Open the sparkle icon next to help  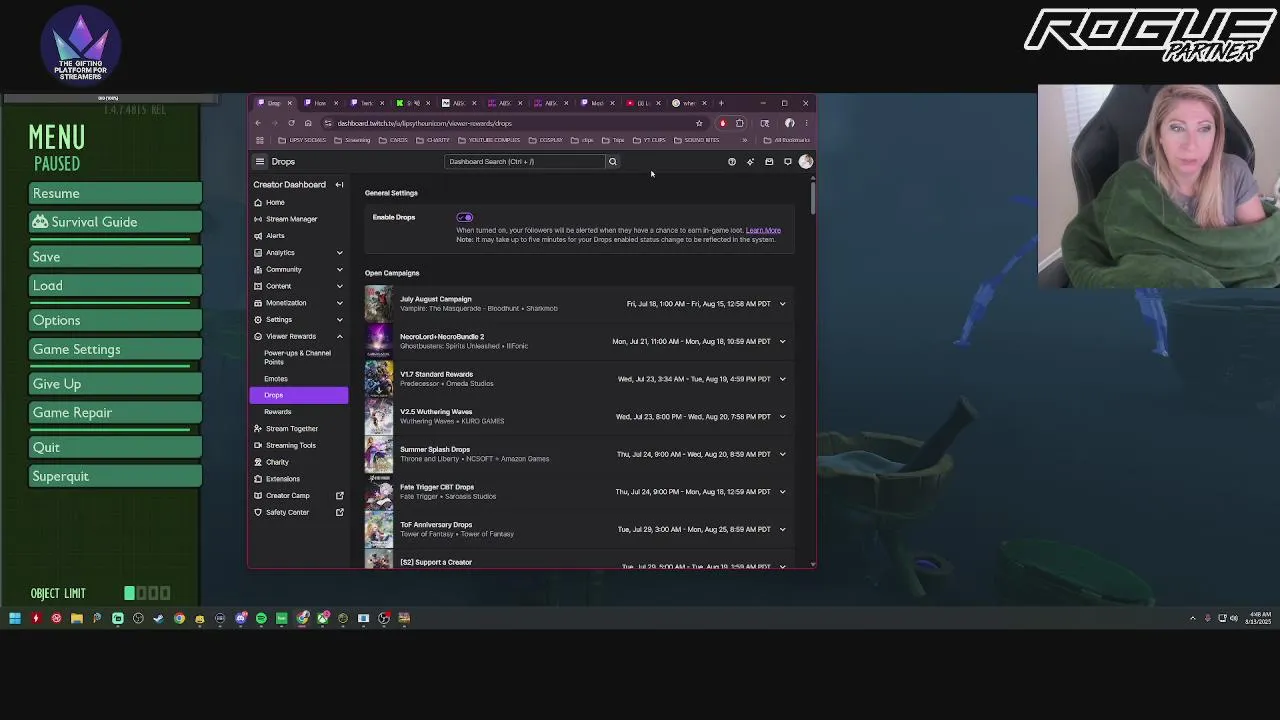click(x=750, y=162)
